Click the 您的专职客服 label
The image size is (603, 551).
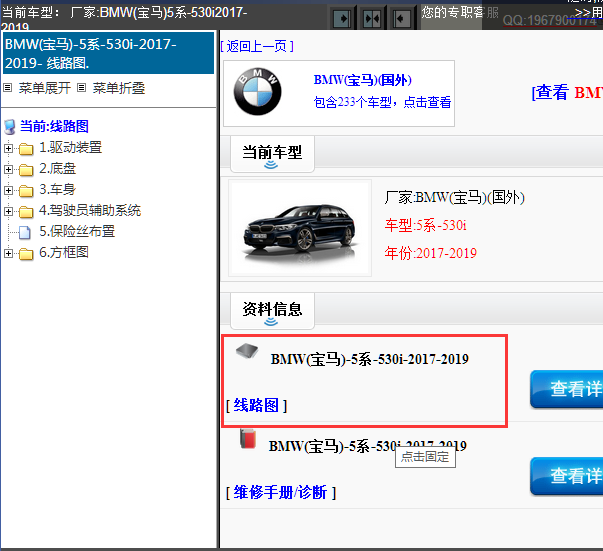click(x=460, y=13)
